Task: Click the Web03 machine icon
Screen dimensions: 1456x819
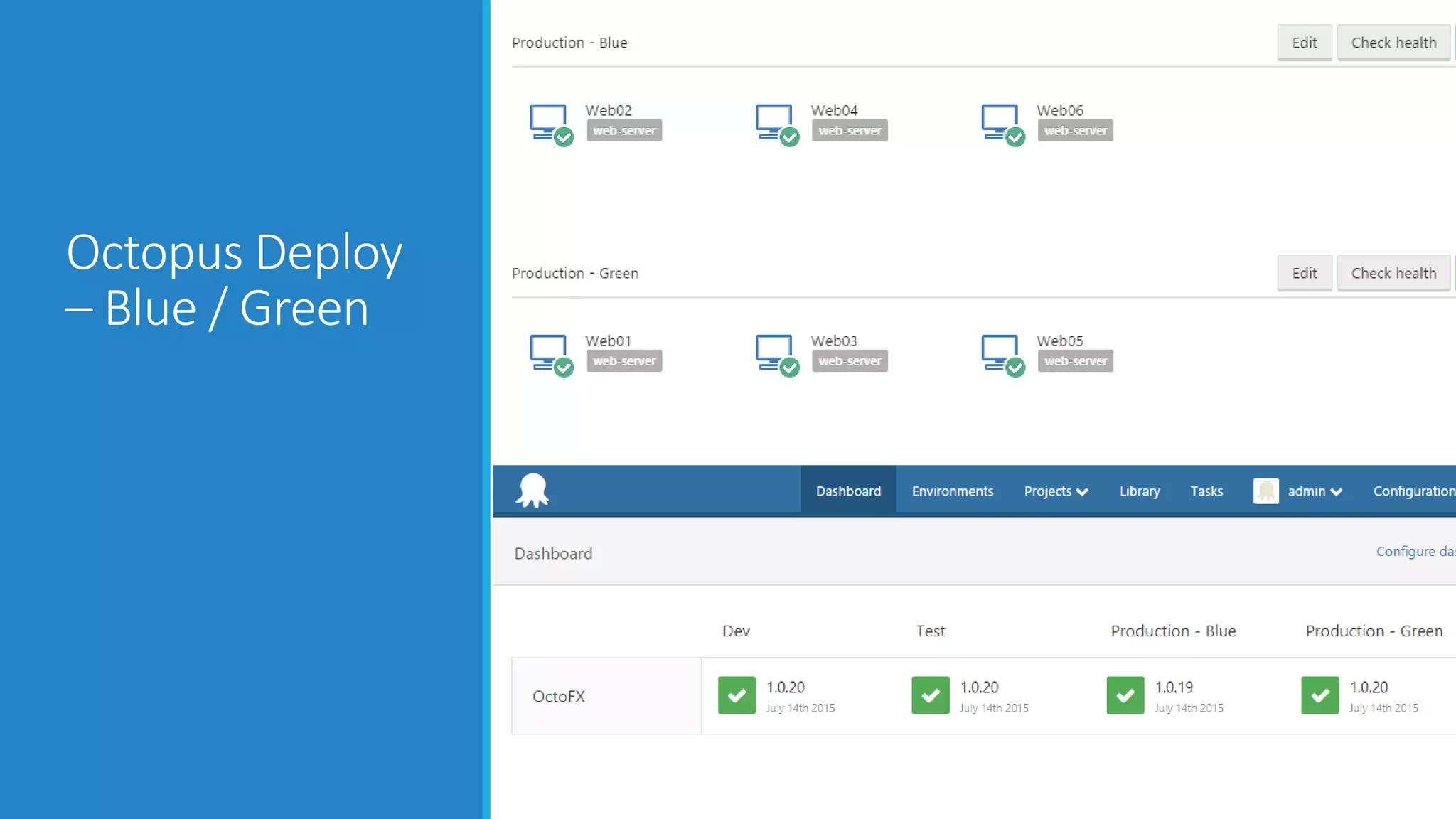Action: click(777, 355)
